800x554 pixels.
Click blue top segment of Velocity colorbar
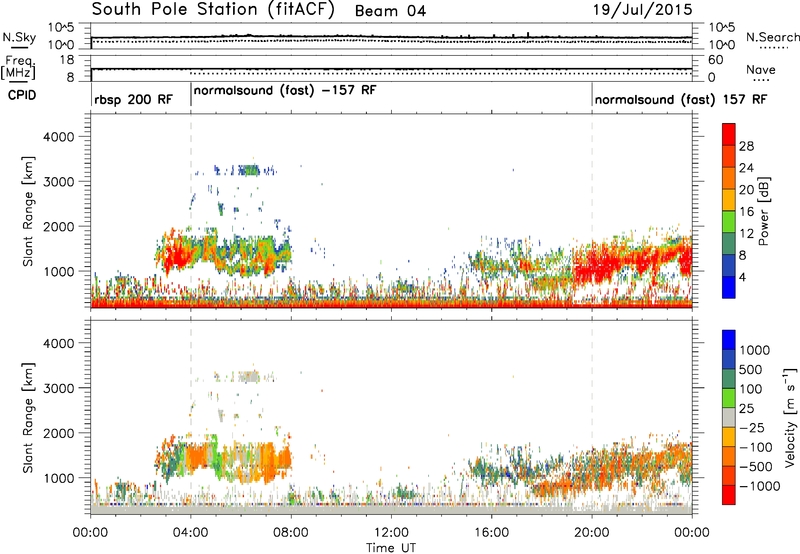tap(729, 340)
